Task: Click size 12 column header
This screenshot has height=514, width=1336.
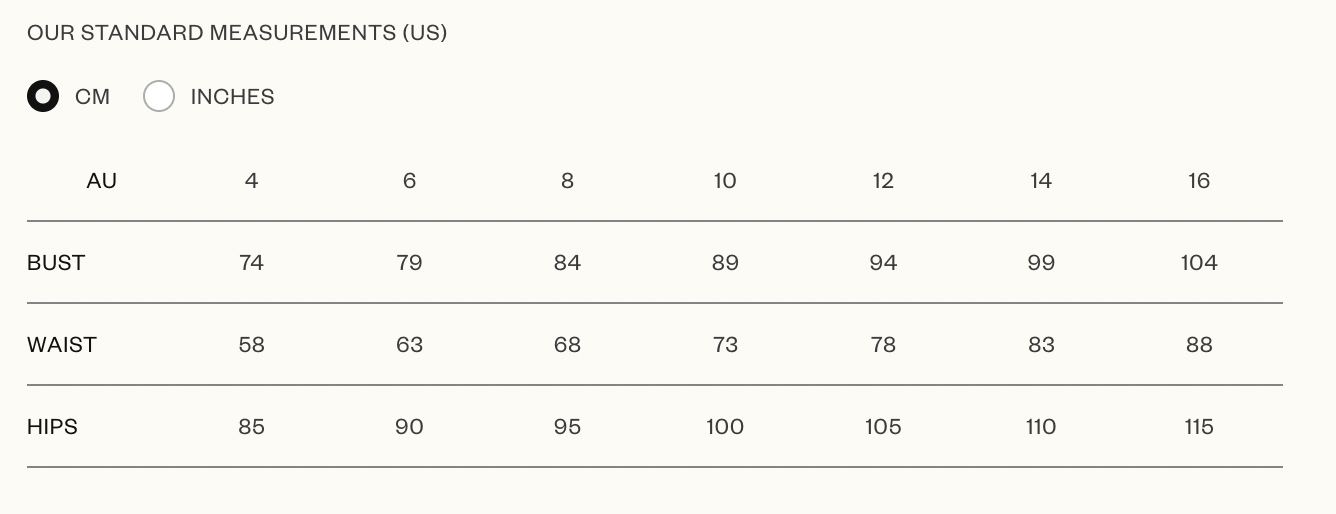Action: tap(883, 181)
